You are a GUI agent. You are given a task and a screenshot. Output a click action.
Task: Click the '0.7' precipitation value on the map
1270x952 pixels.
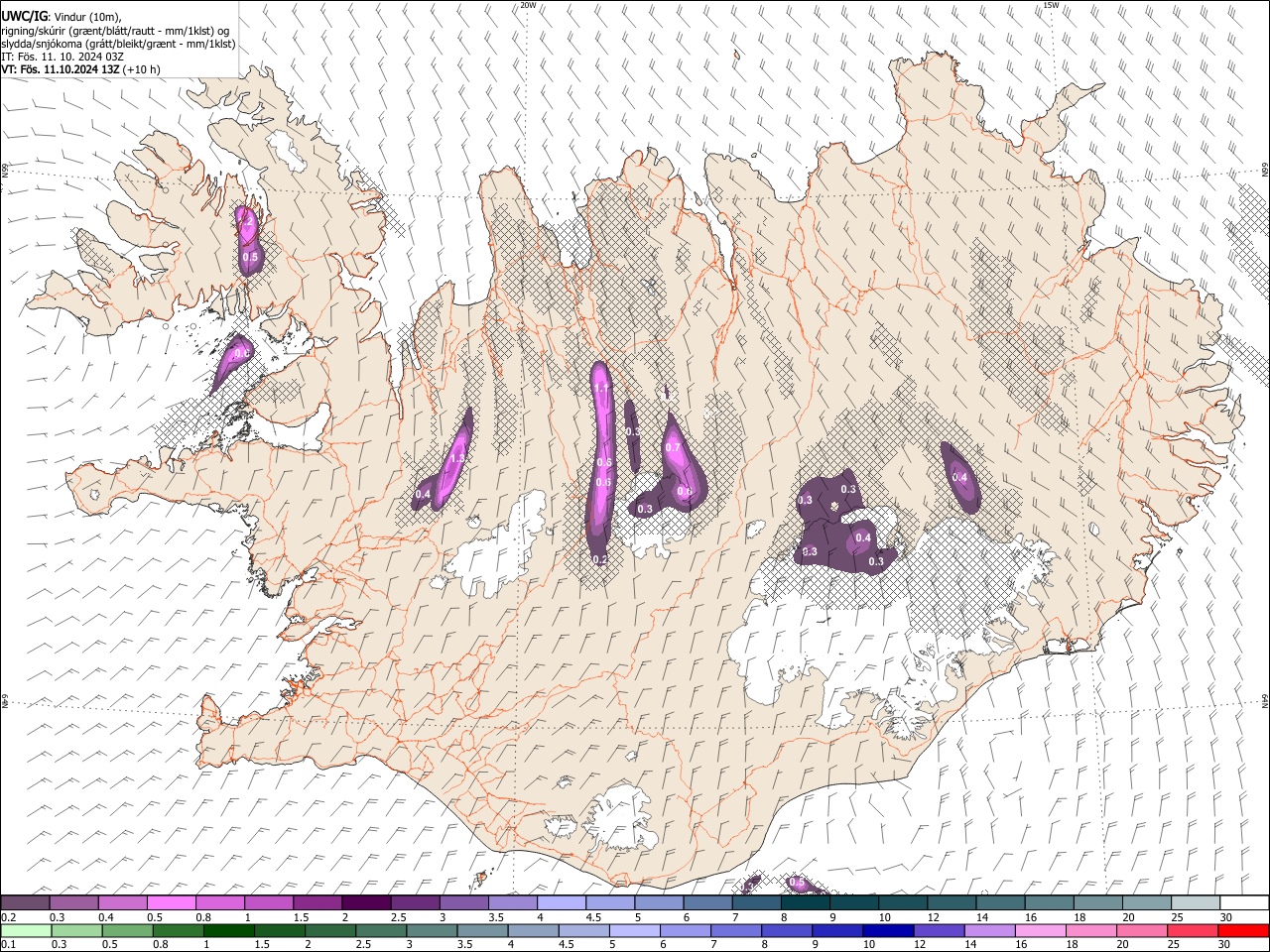[x=673, y=447]
